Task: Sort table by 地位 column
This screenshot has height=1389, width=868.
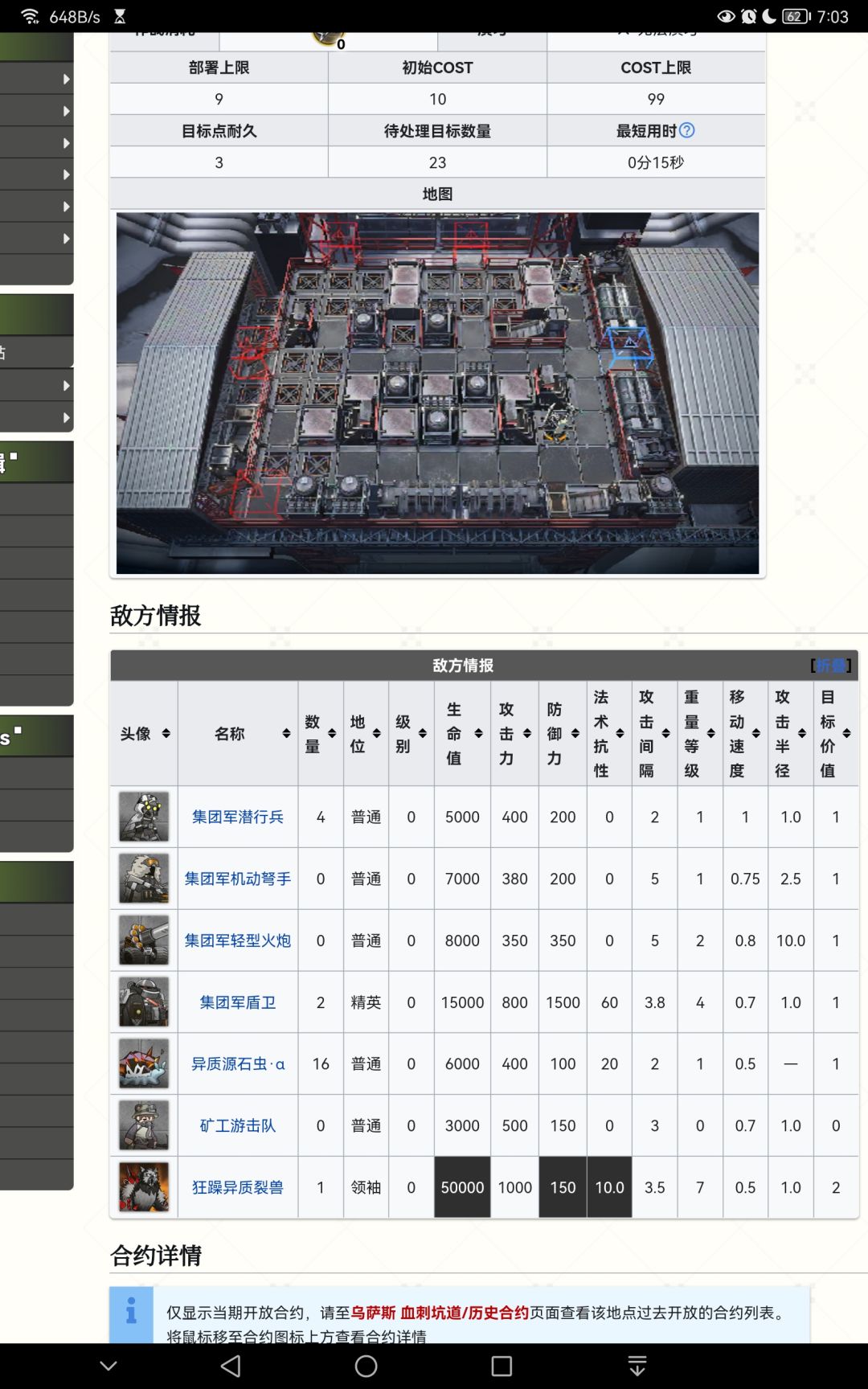Action: [376, 733]
